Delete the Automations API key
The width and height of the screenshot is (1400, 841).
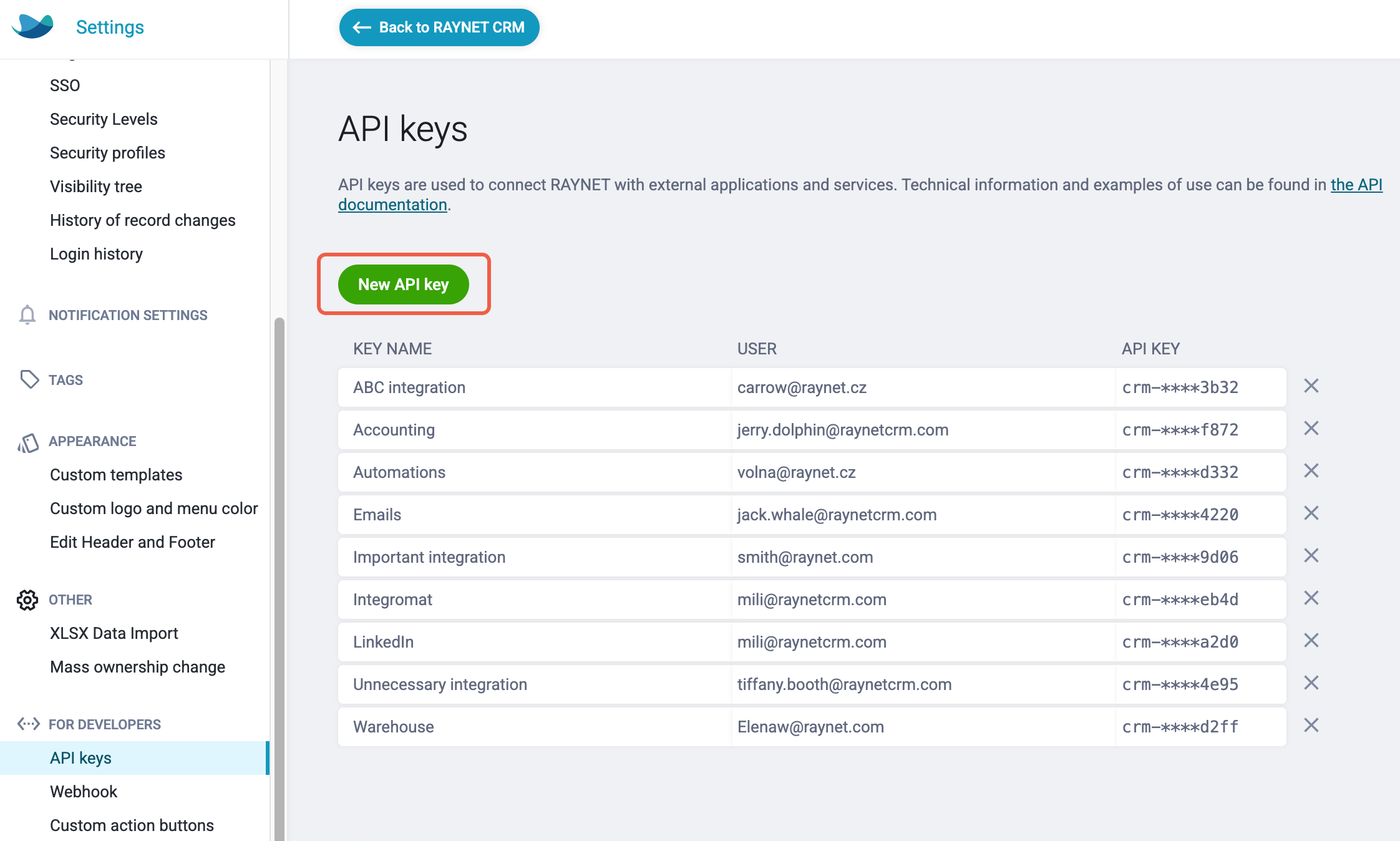pyautogui.click(x=1311, y=471)
